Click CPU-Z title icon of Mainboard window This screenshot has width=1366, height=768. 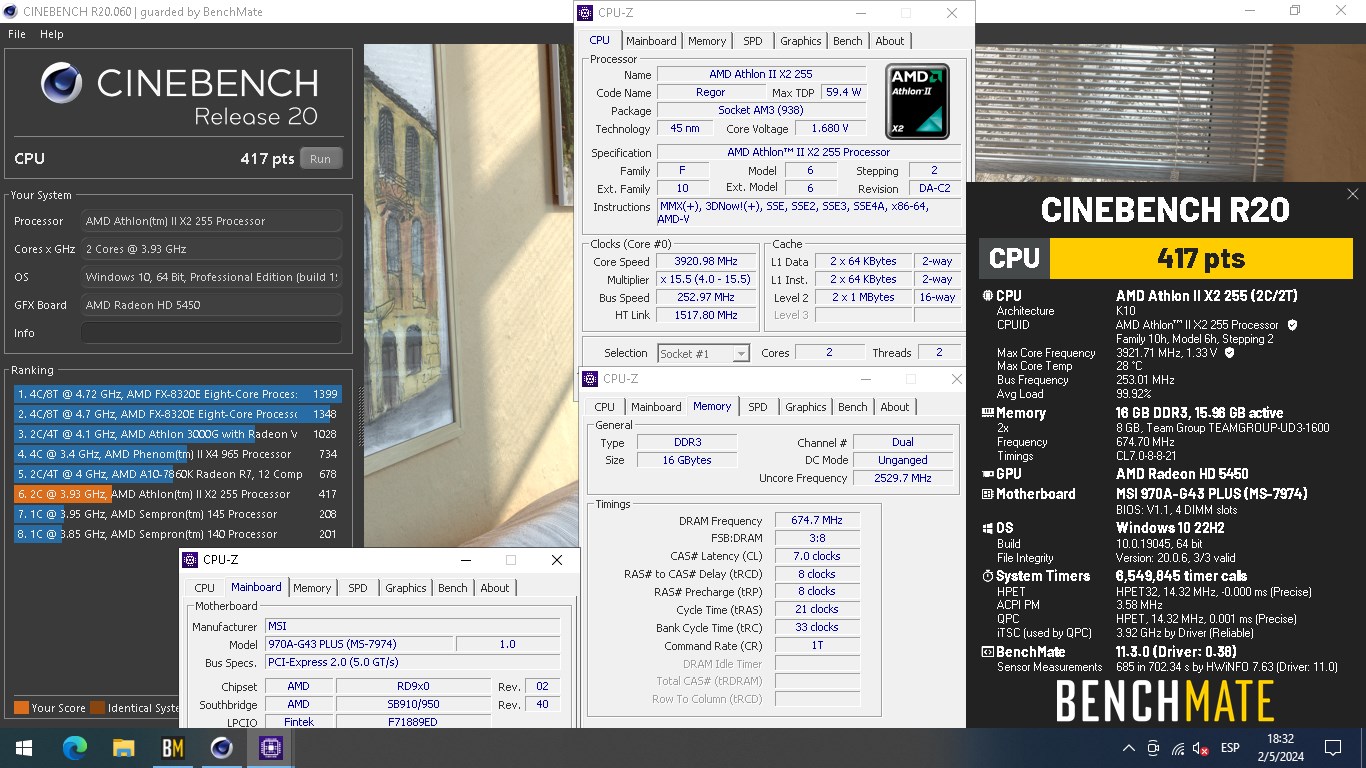tap(190, 560)
